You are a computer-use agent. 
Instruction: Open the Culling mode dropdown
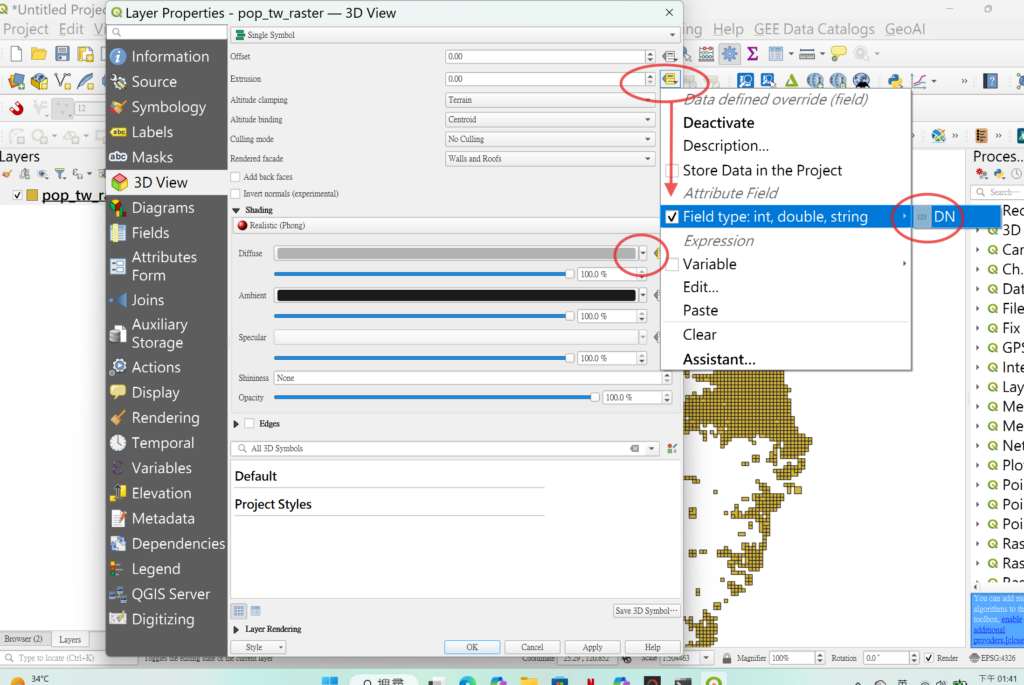click(x=550, y=139)
